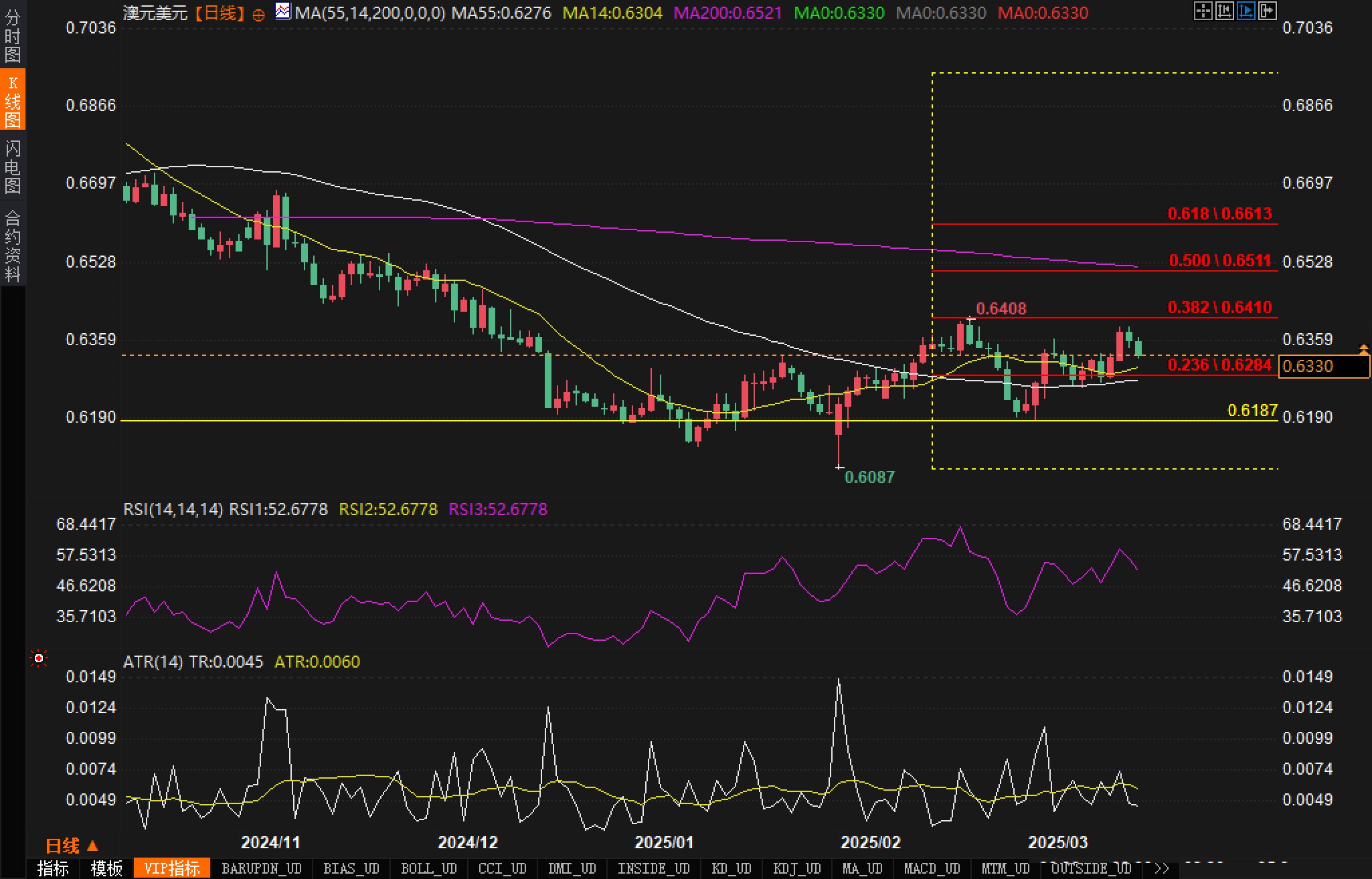
Task: Select KD_UD indicator
Action: coord(732,868)
